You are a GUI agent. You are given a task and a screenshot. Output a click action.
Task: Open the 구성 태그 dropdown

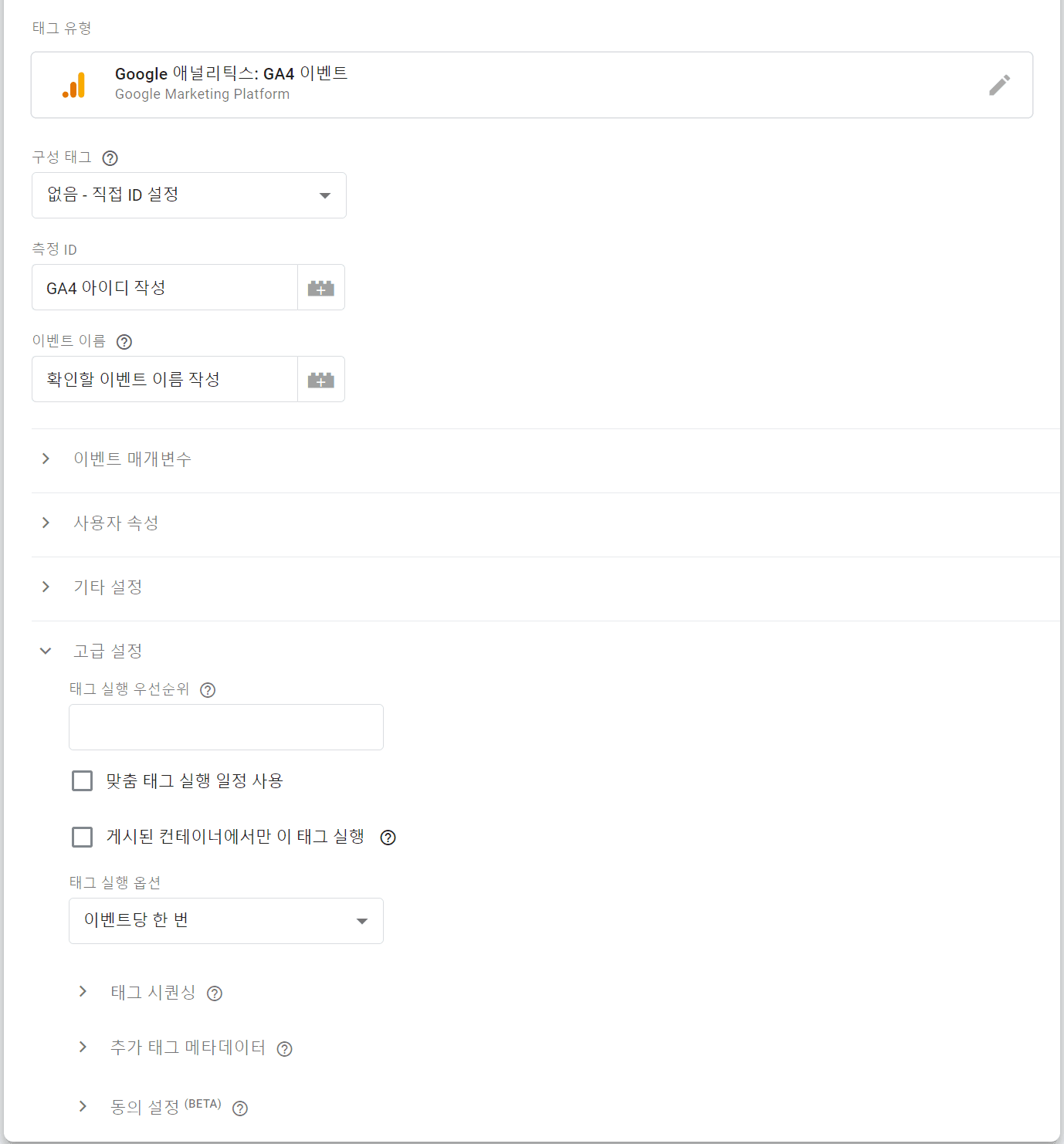point(189,195)
